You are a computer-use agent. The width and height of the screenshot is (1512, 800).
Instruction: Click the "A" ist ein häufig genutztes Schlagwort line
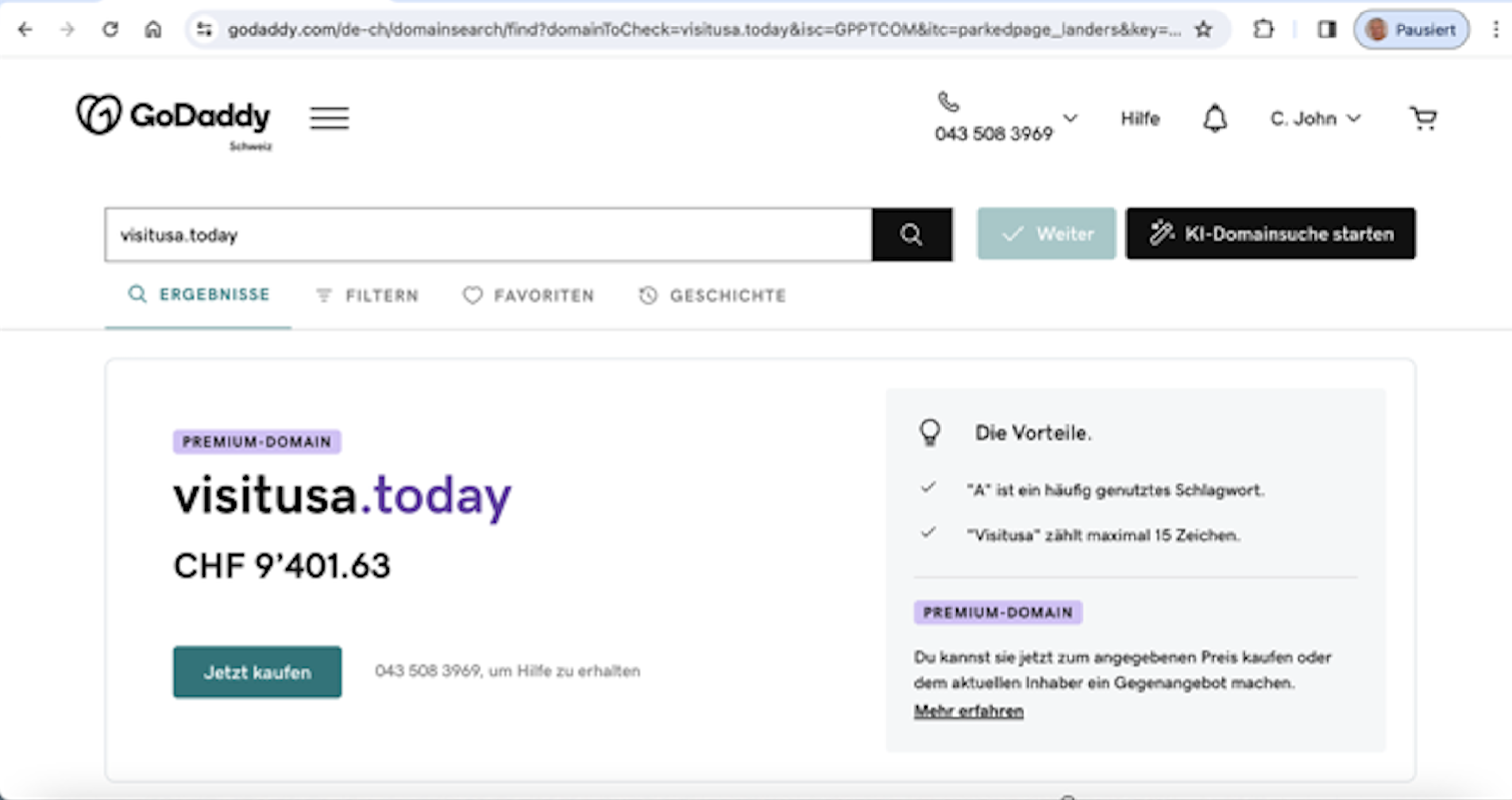pyautogui.click(x=1115, y=490)
